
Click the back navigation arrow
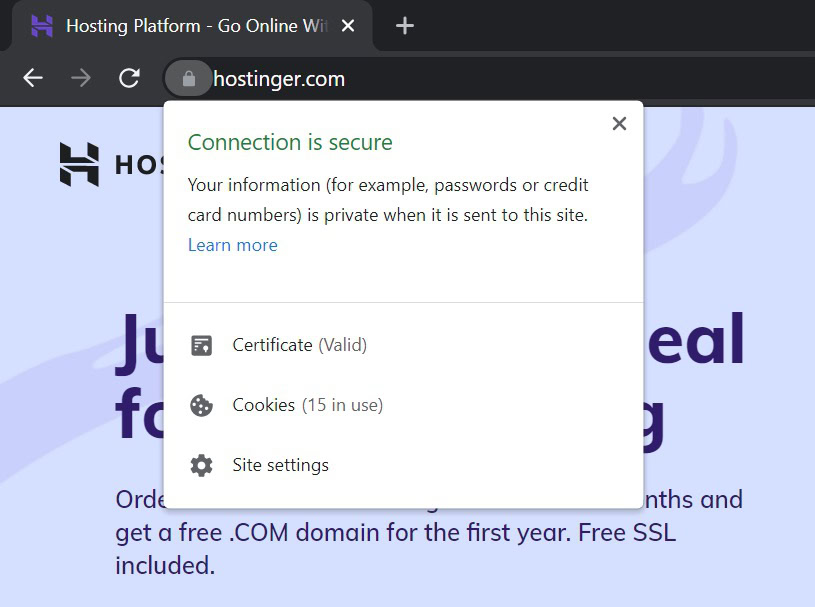(x=31, y=77)
